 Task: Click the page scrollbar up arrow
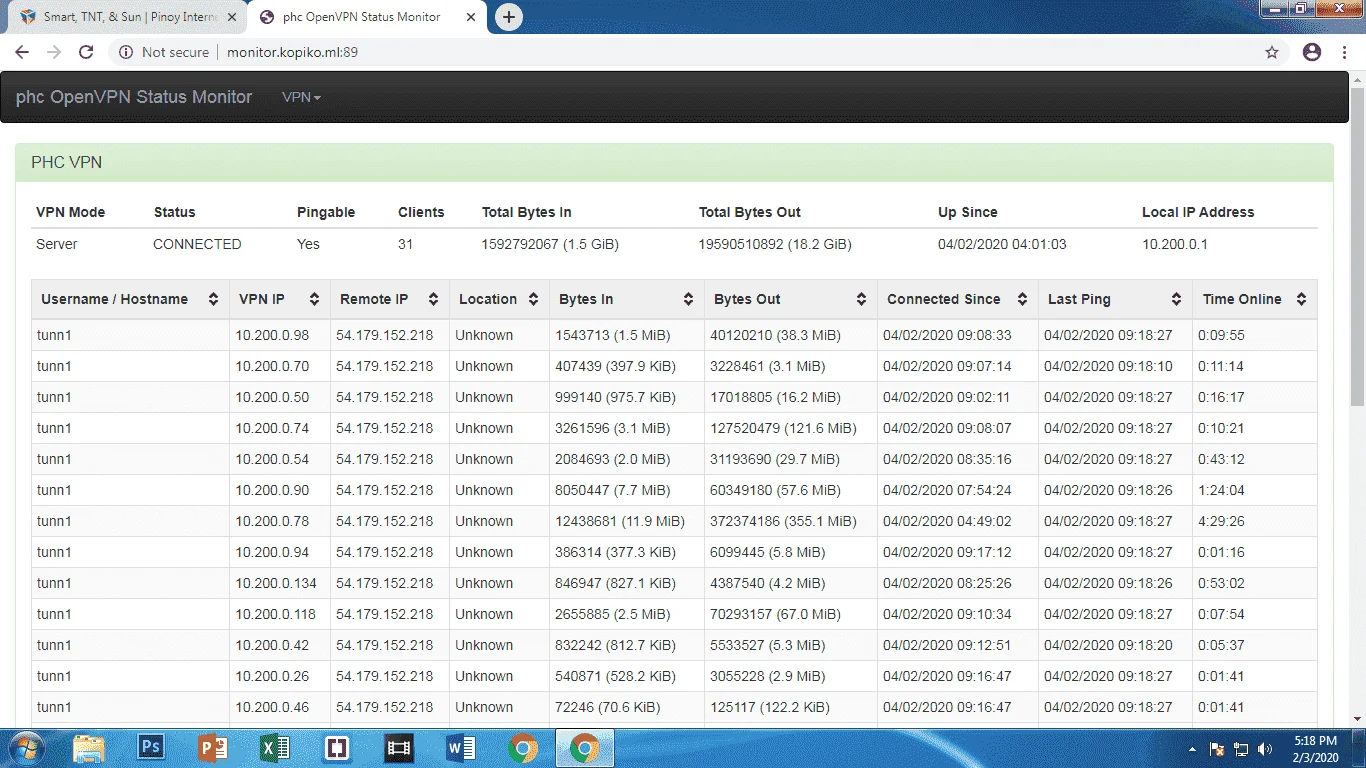point(1358,78)
